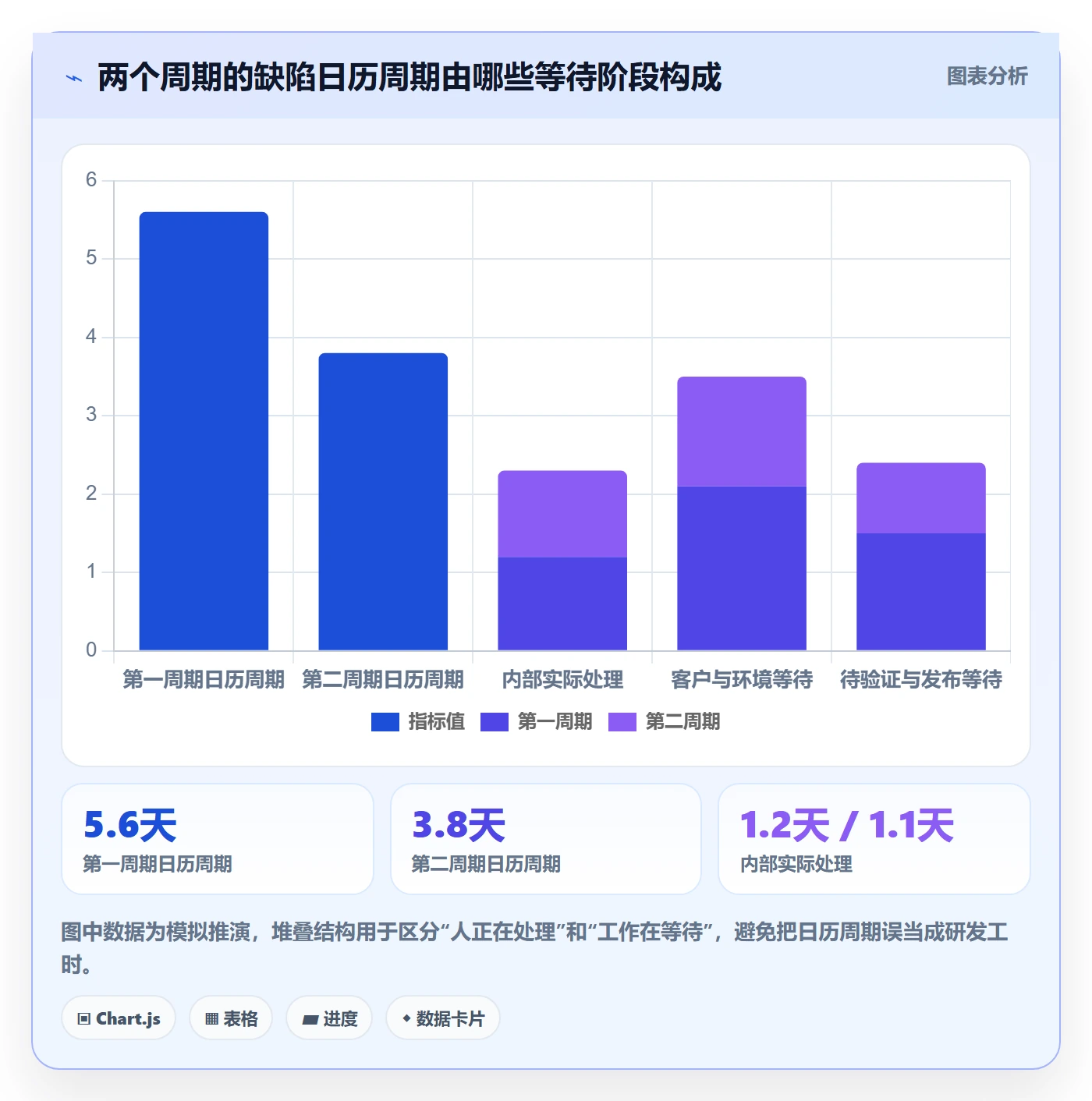Image resolution: width=1092 pixels, height=1101 pixels.
Task: Click the 第一周期日历周期 bar in the chart
Action: coord(204,431)
